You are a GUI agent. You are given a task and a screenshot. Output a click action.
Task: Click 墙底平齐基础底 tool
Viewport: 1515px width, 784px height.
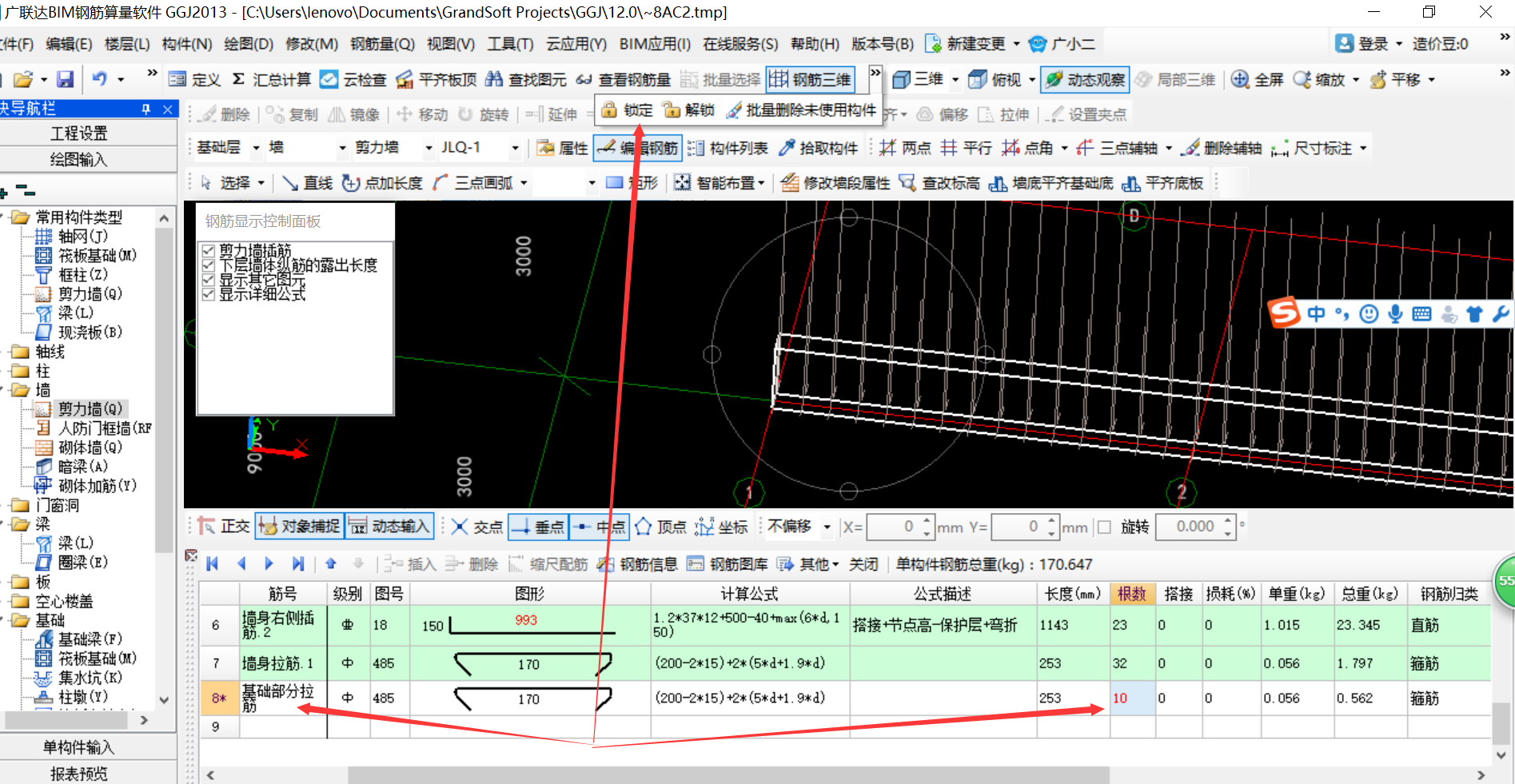click(x=1051, y=183)
